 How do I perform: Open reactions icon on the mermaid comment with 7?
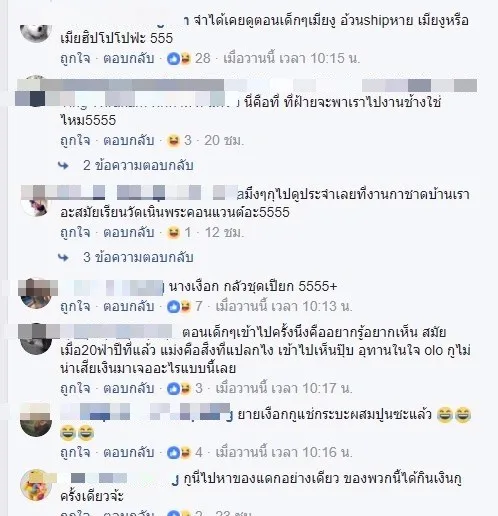coord(179,306)
